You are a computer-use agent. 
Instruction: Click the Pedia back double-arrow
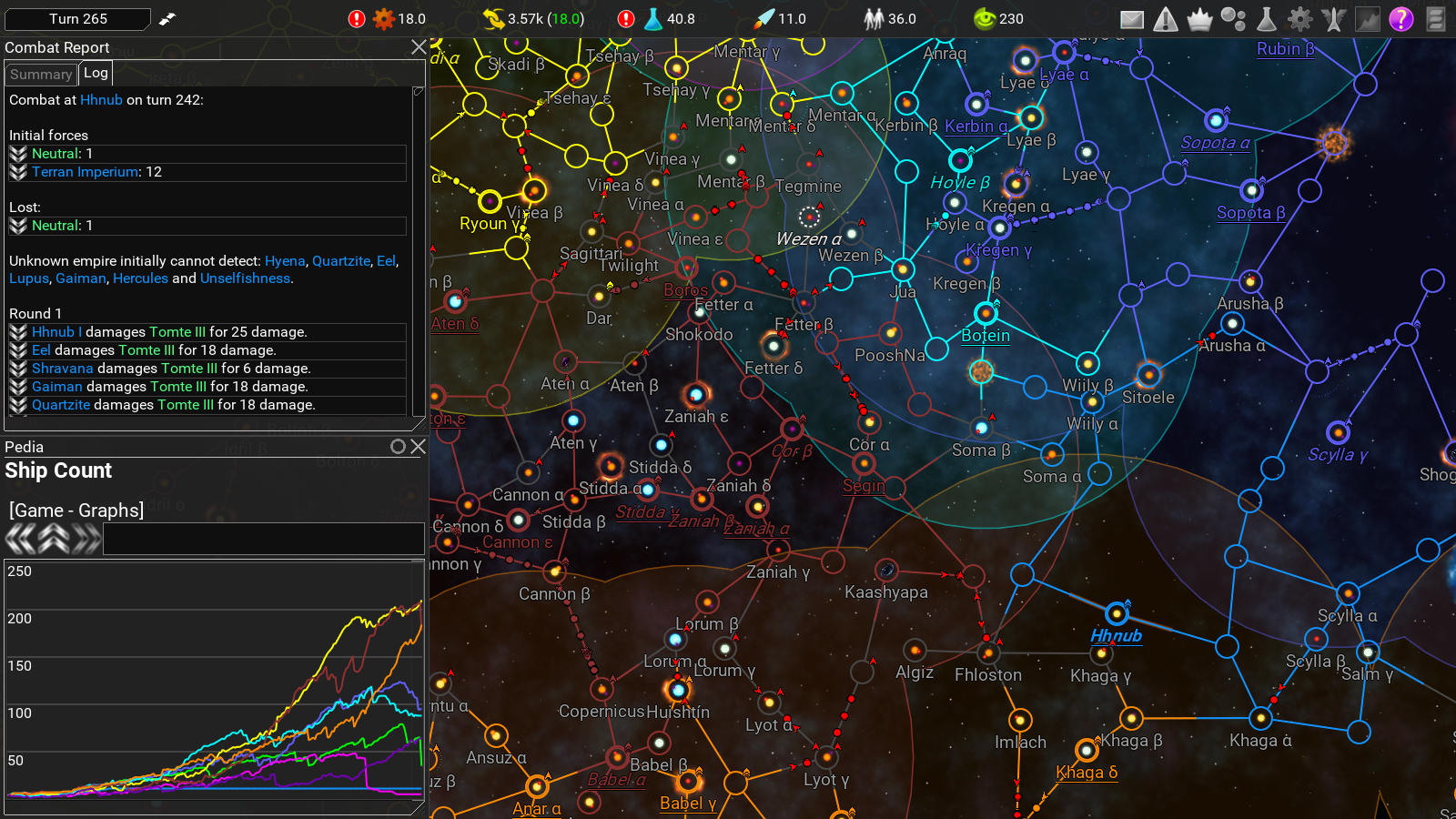click(x=21, y=540)
